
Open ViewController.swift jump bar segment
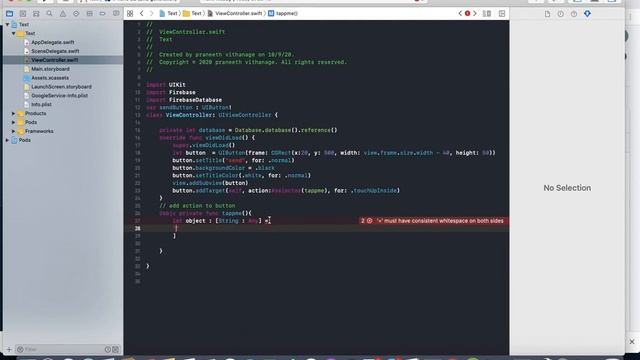(x=235, y=13)
